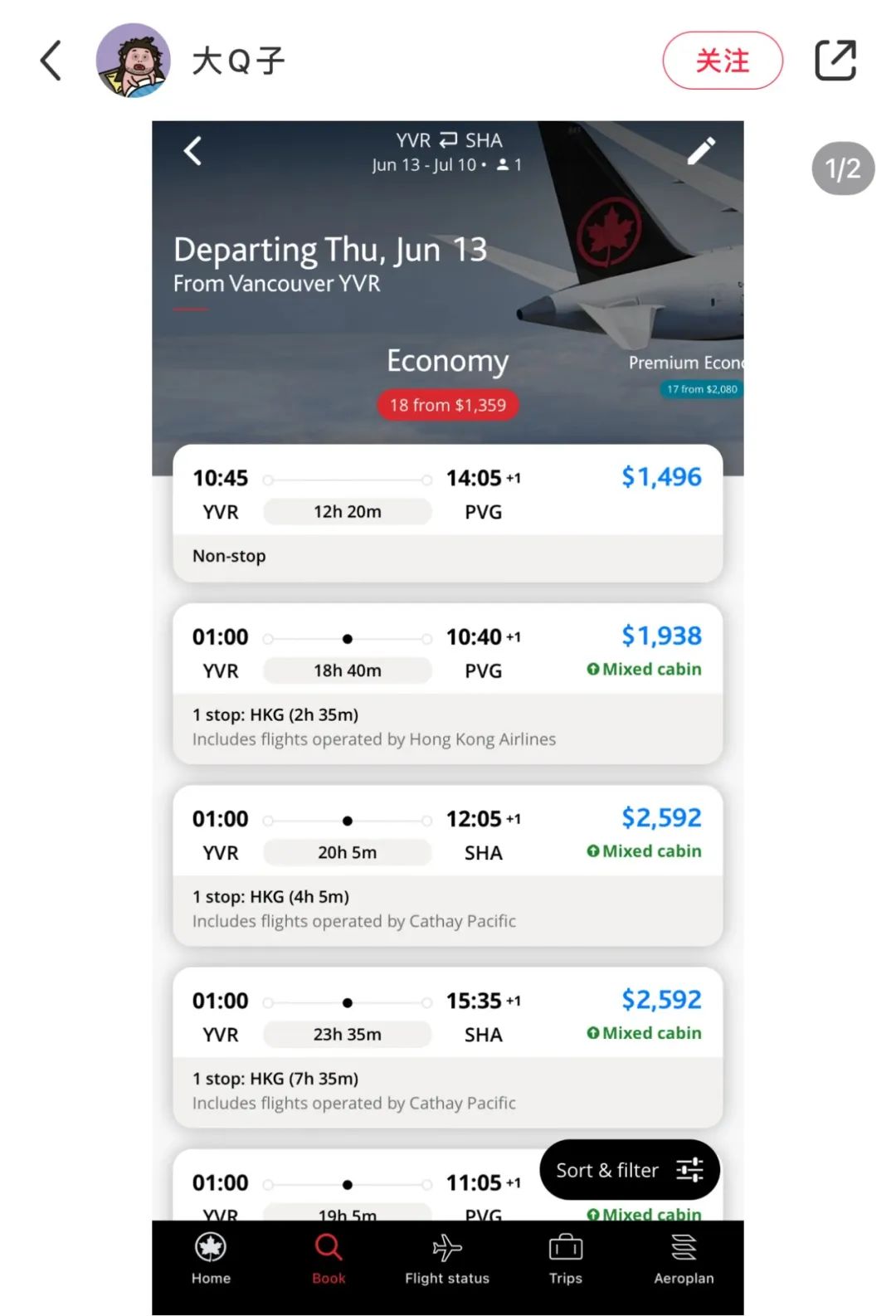Tap the pencil icon to edit search

pos(701,151)
